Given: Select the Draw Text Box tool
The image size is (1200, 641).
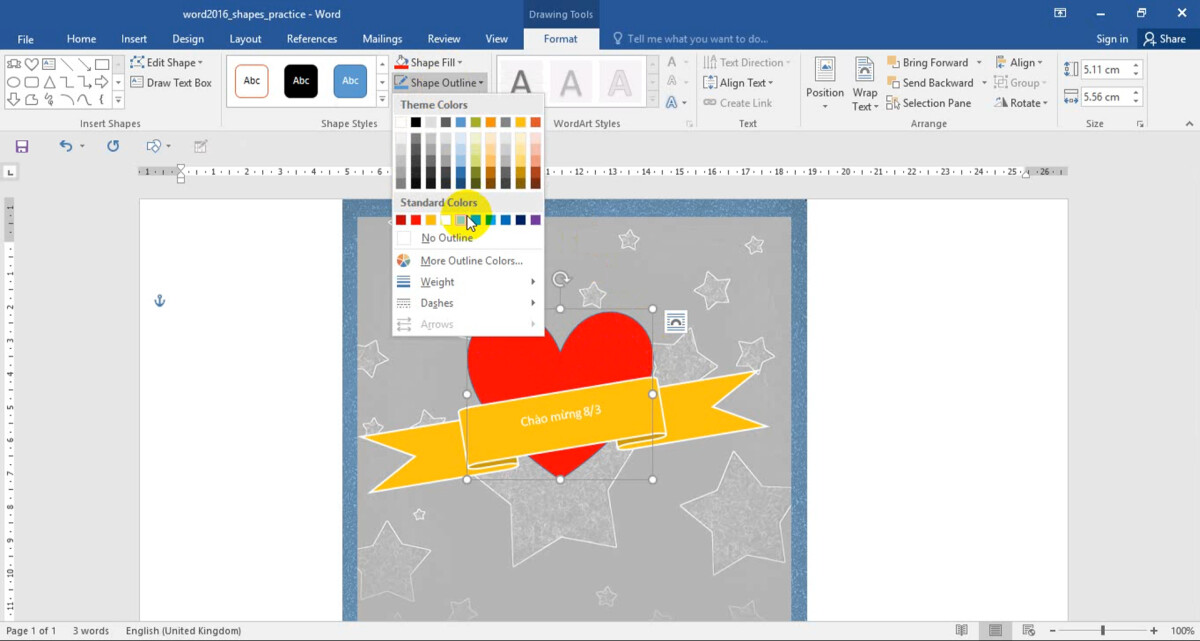Looking at the screenshot, I should [x=170, y=83].
